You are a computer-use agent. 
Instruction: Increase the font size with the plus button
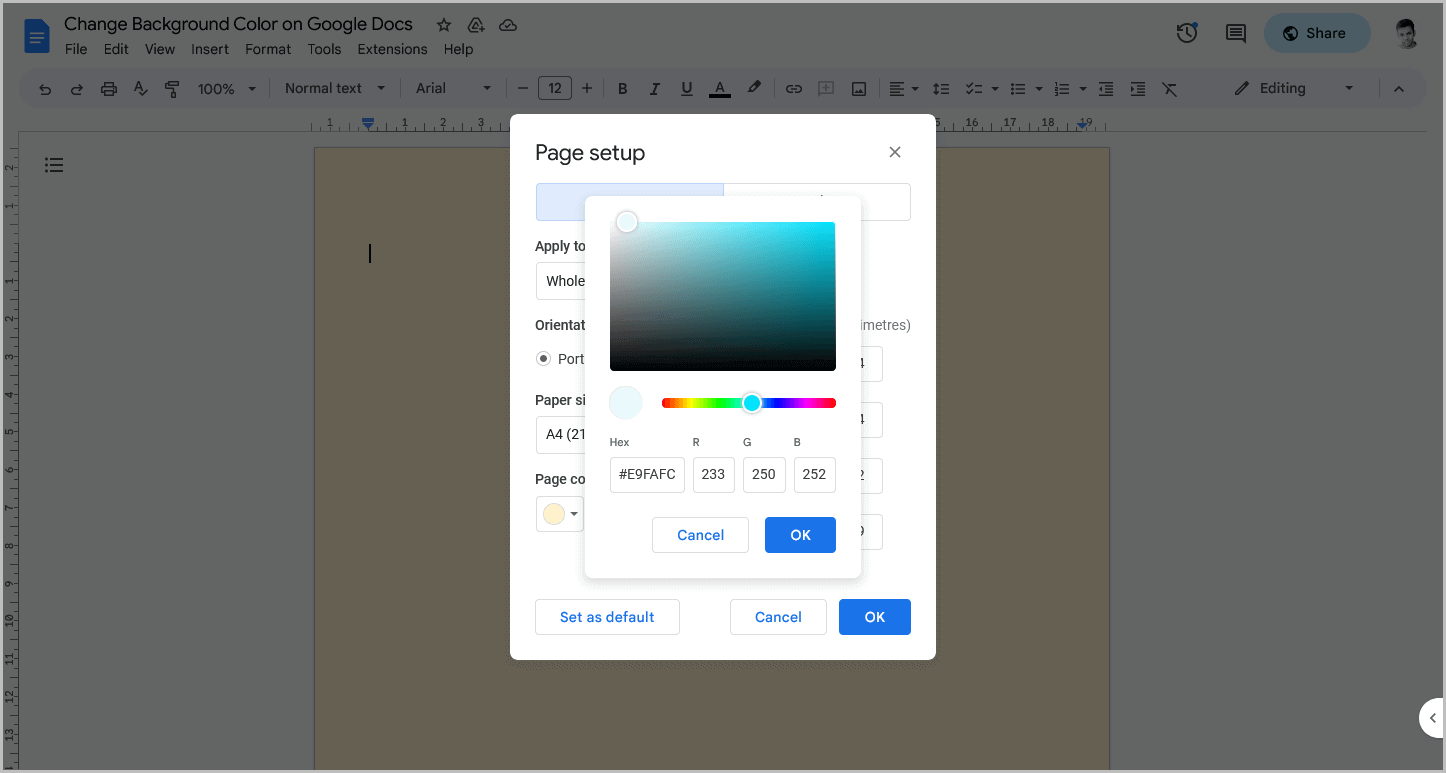(x=587, y=88)
